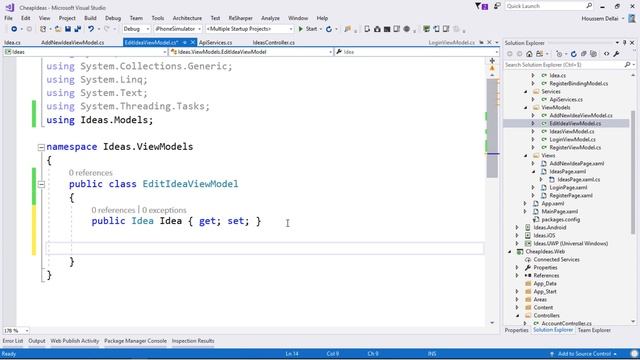Switch to the IdeasController.cs tab

click(x=273, y=42)
